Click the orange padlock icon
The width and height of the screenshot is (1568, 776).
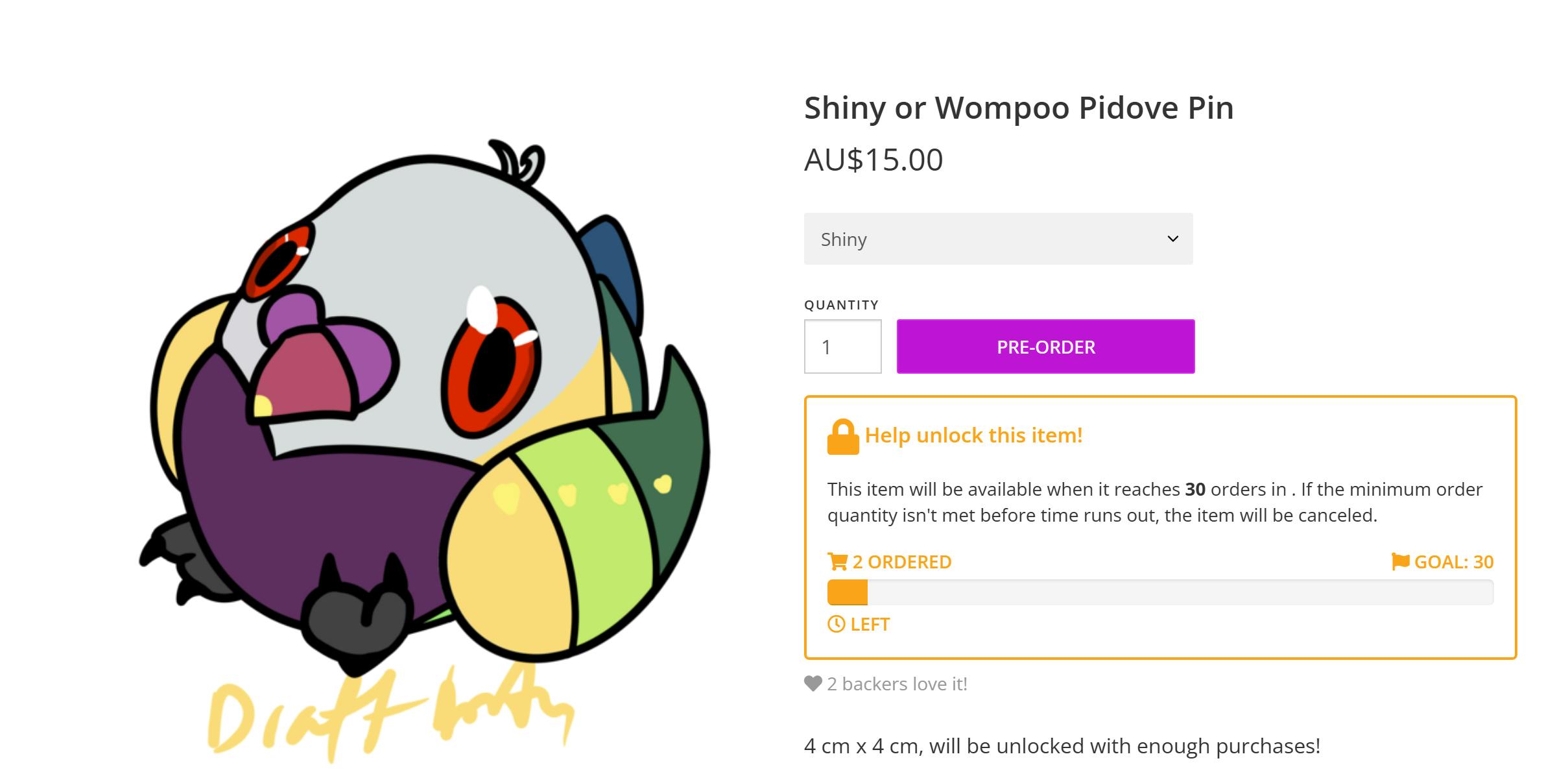pyautogui.click(x=842, y=437)
